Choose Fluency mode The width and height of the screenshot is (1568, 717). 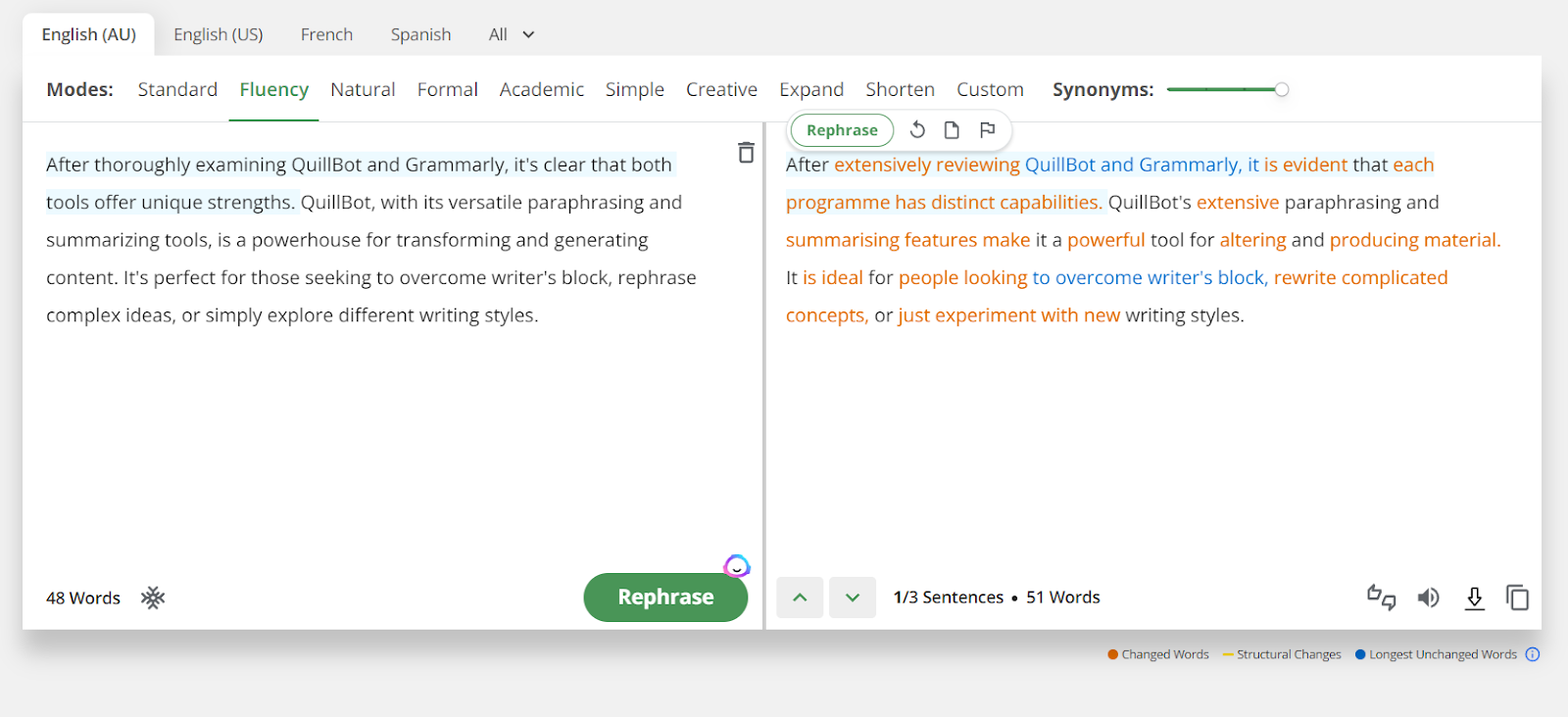[x=274, y=89]
